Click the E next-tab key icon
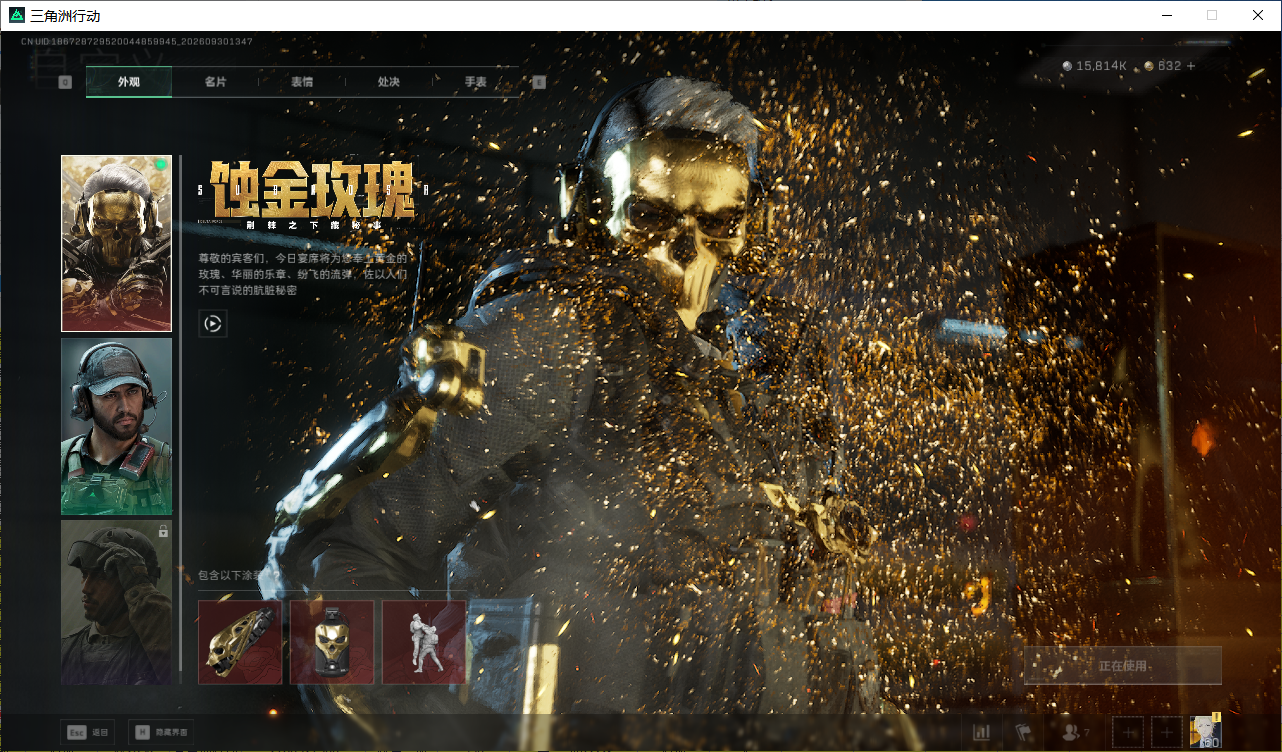1282x752 pixels. [x=539, y=82]
